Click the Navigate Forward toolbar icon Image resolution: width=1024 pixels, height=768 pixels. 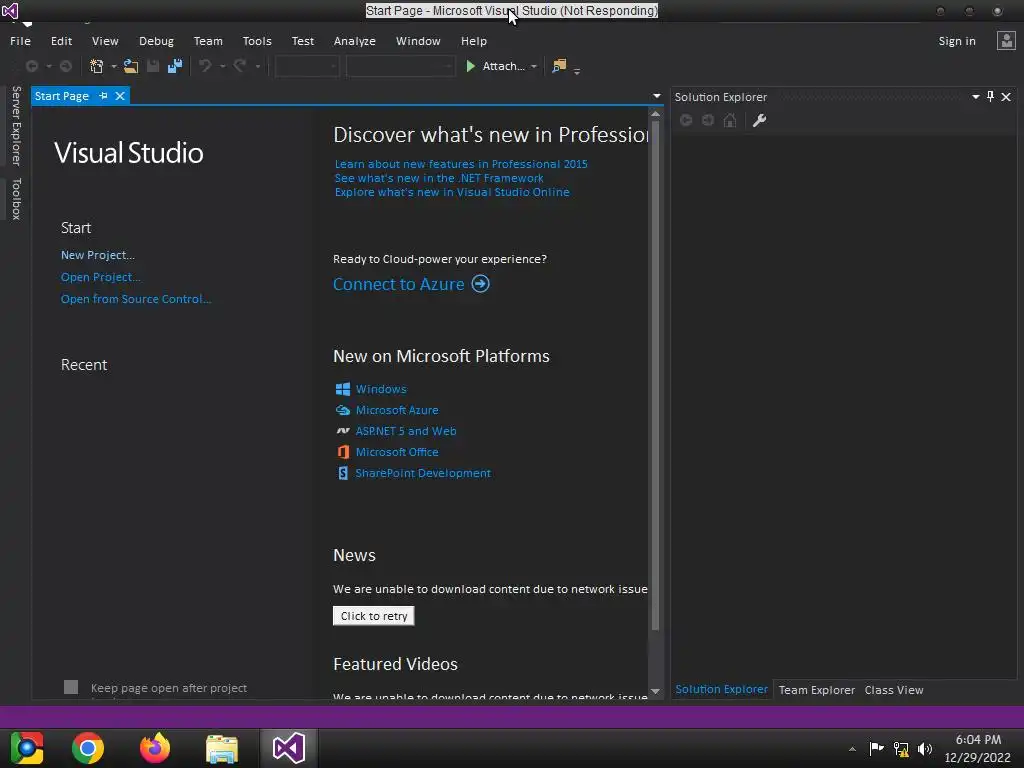(66, 66)
